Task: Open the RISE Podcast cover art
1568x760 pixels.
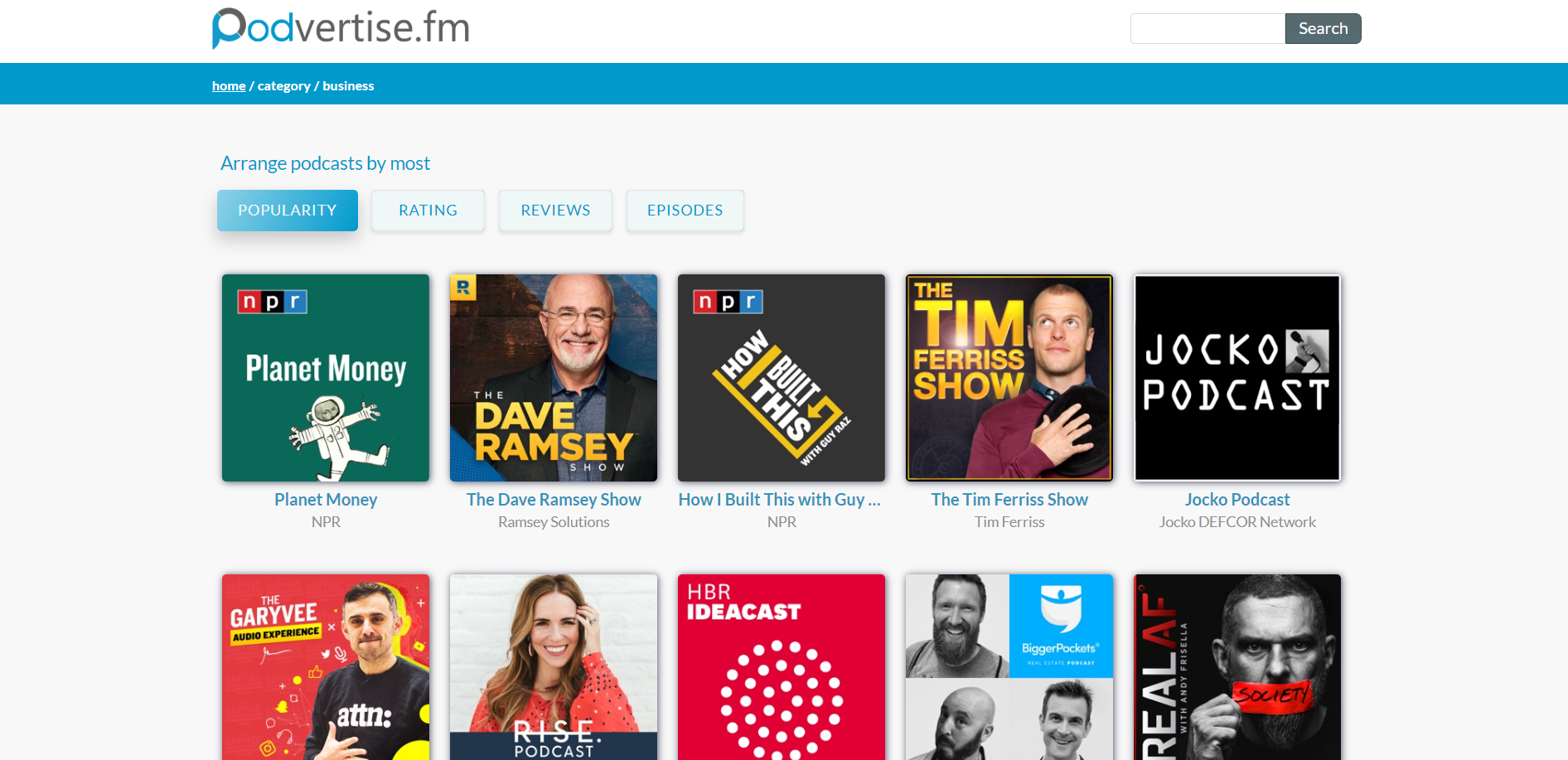Action: (x=554, y=667)
